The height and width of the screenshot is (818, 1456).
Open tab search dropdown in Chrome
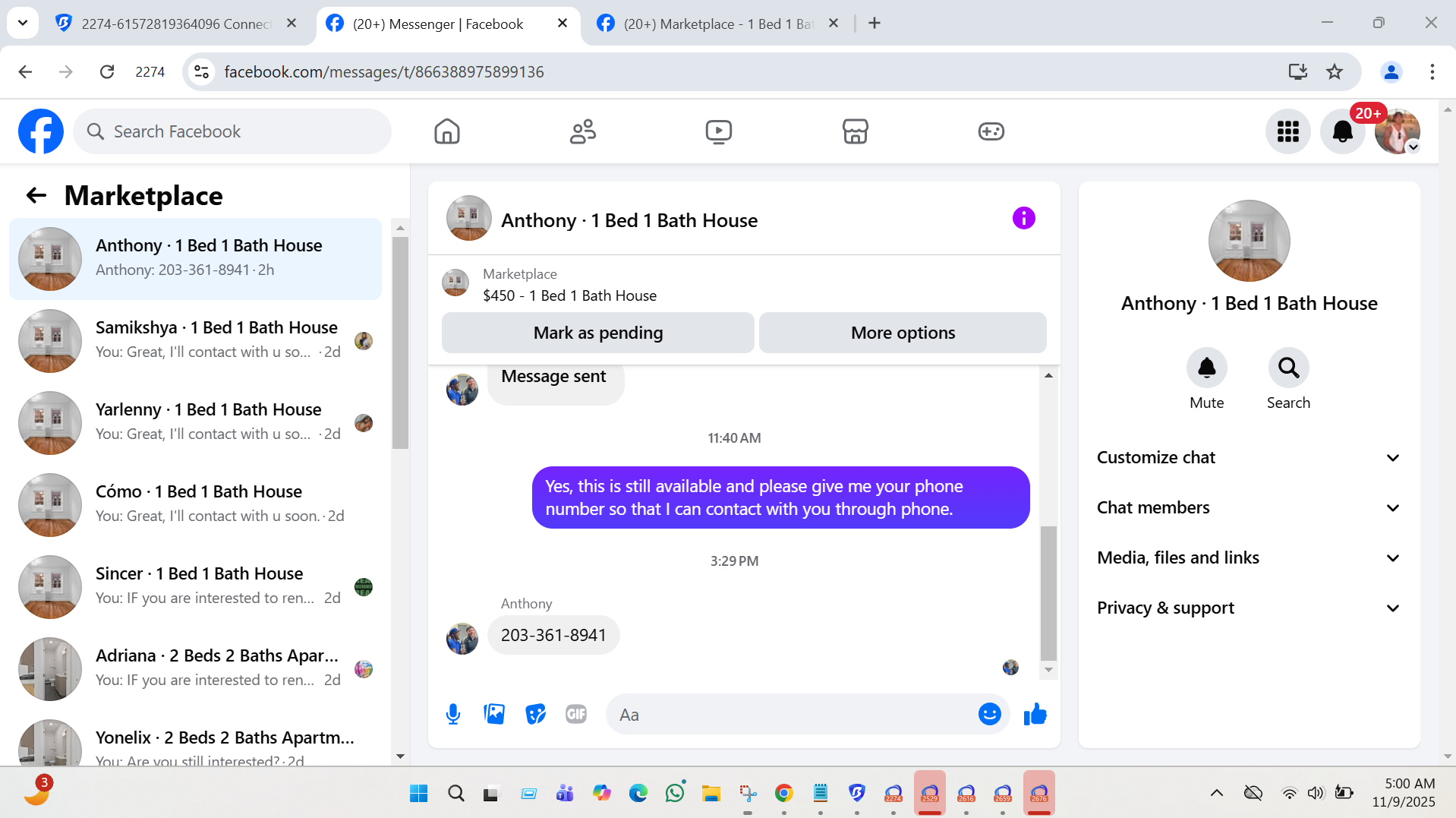point(23,23)
